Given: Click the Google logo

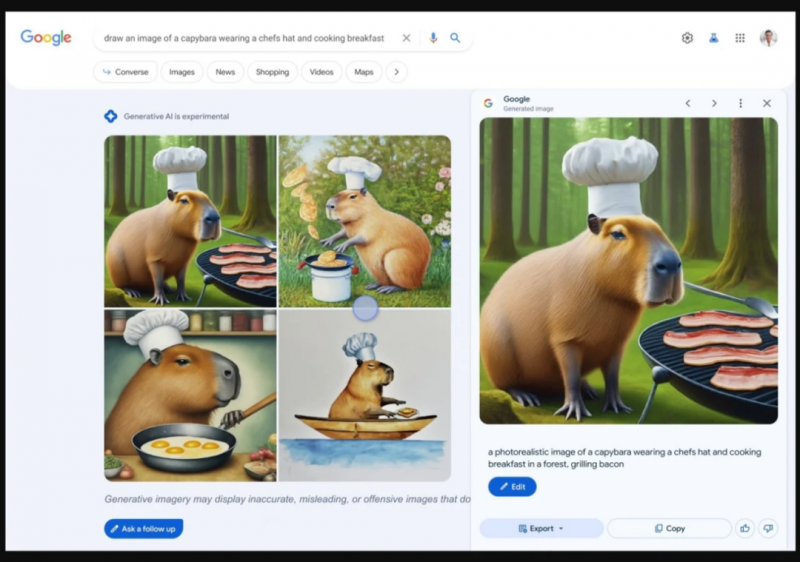Looking at the screenshot, I should 46,38.
